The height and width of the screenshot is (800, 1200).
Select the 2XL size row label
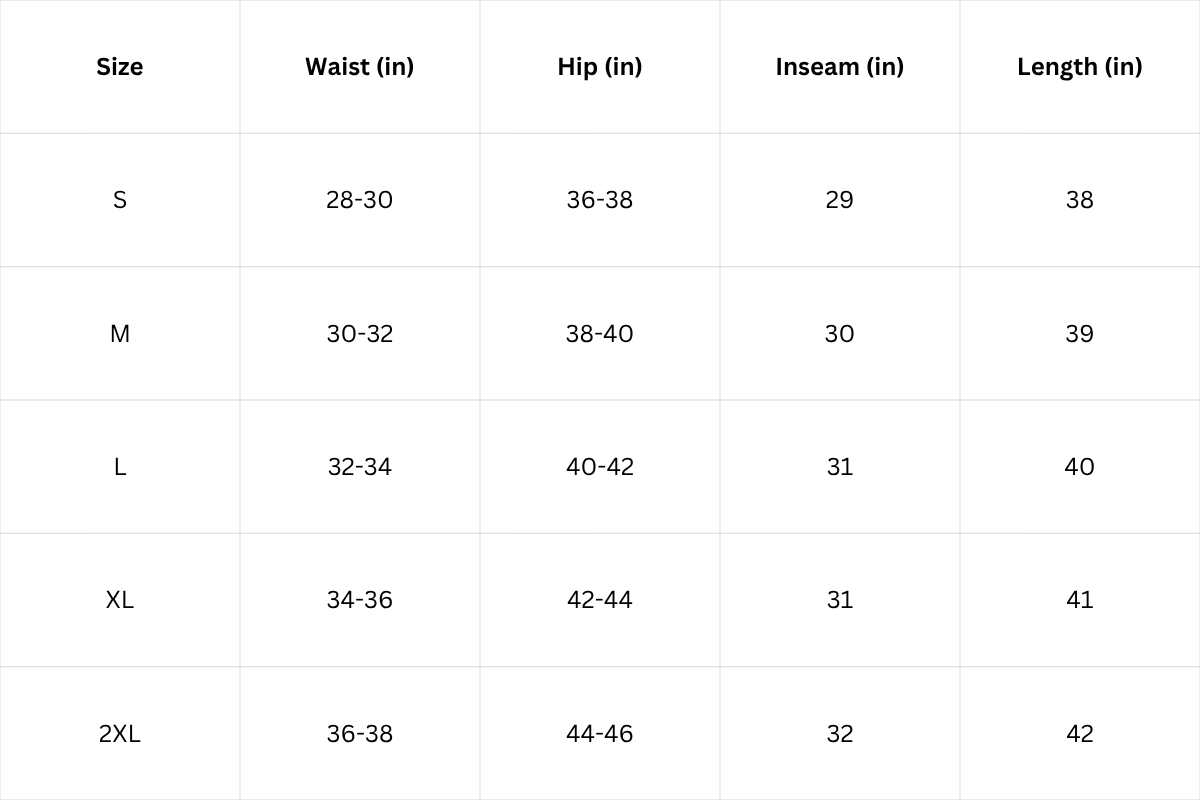point(120,734)
